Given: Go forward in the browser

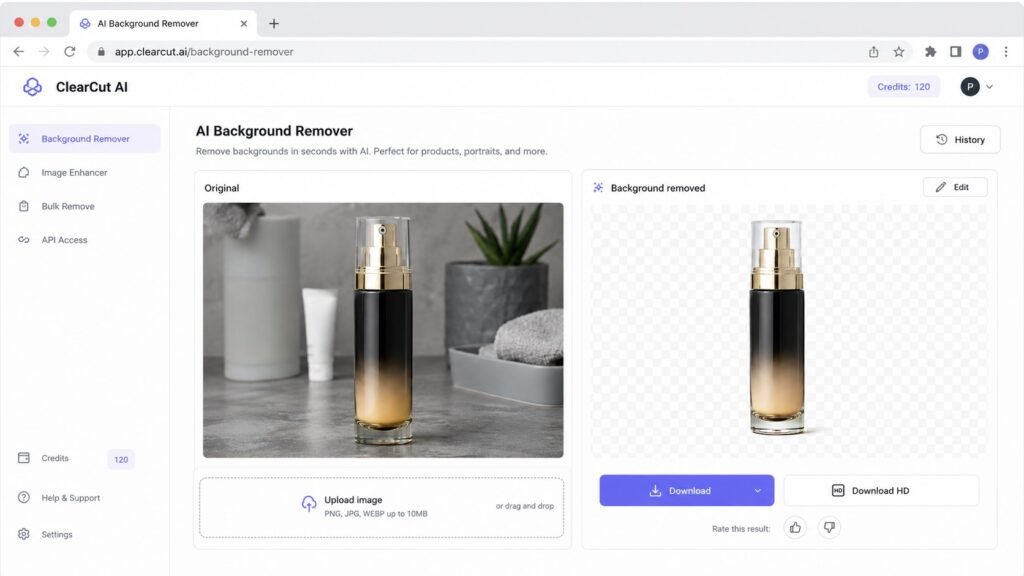Looking at the screenshot, I should click(44, 52).
